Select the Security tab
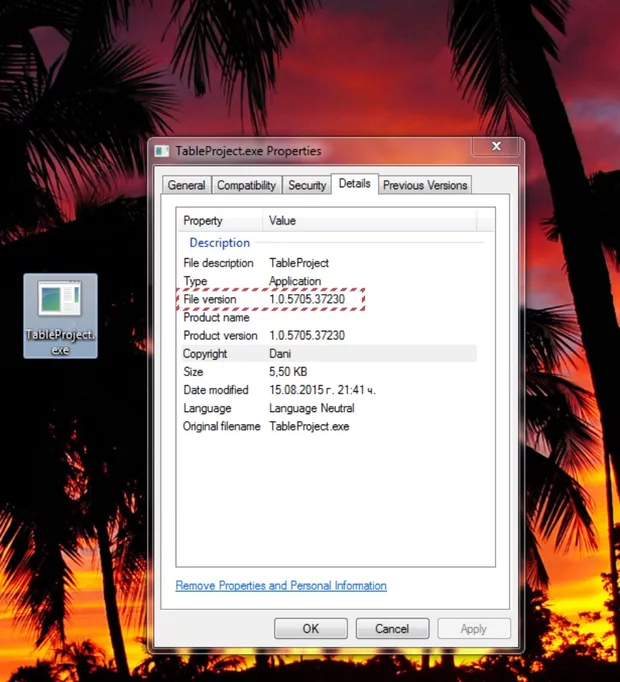 tap(307, 185)
